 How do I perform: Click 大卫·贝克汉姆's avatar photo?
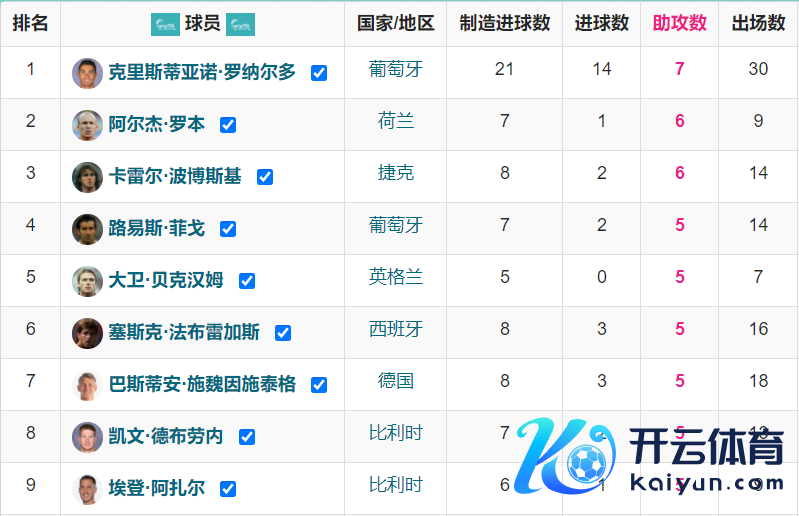pos(87,281)
